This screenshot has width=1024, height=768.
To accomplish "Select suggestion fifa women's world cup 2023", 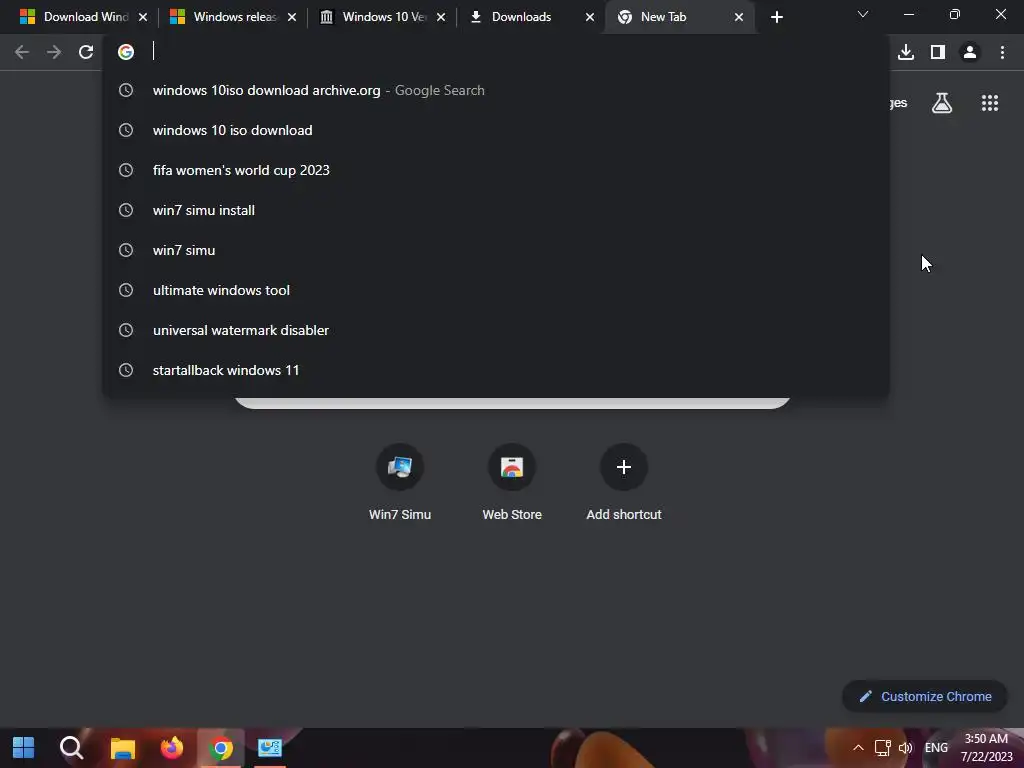I will [496, 170].
